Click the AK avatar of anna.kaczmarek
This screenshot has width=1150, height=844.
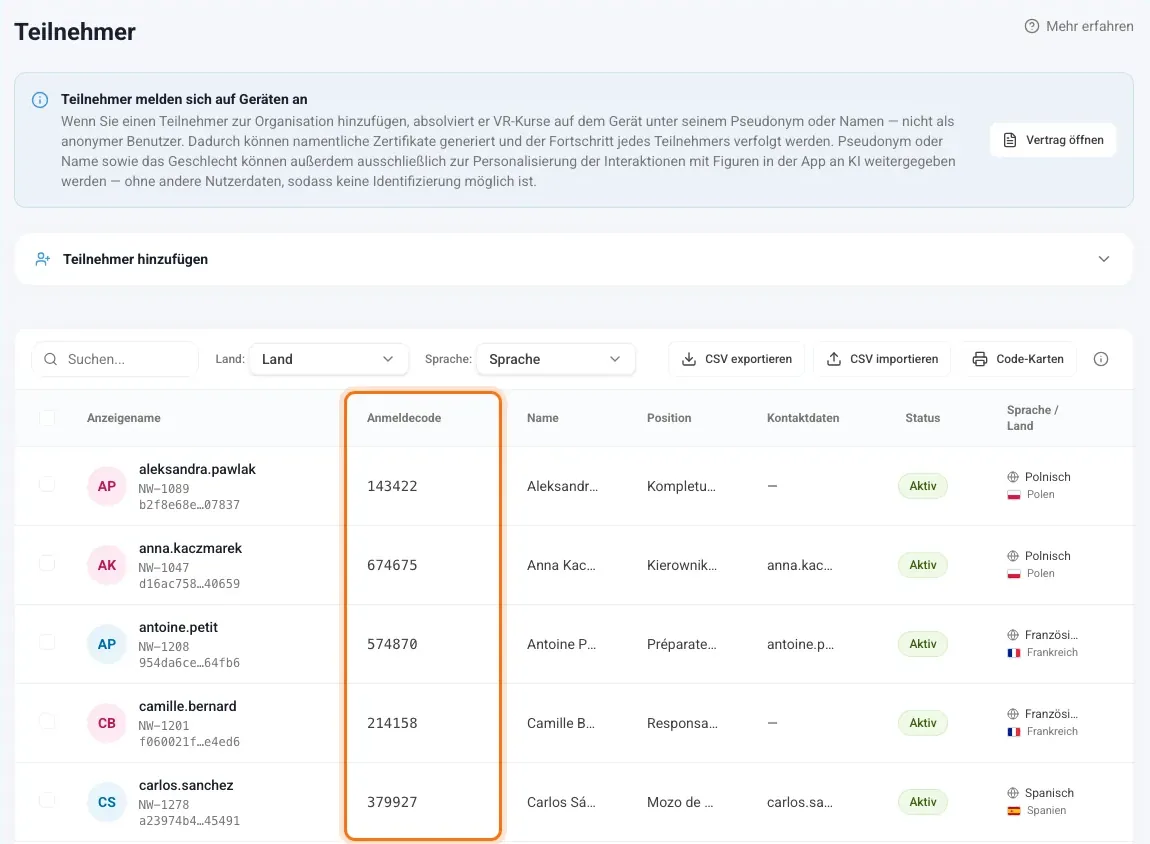coord(106,565)
